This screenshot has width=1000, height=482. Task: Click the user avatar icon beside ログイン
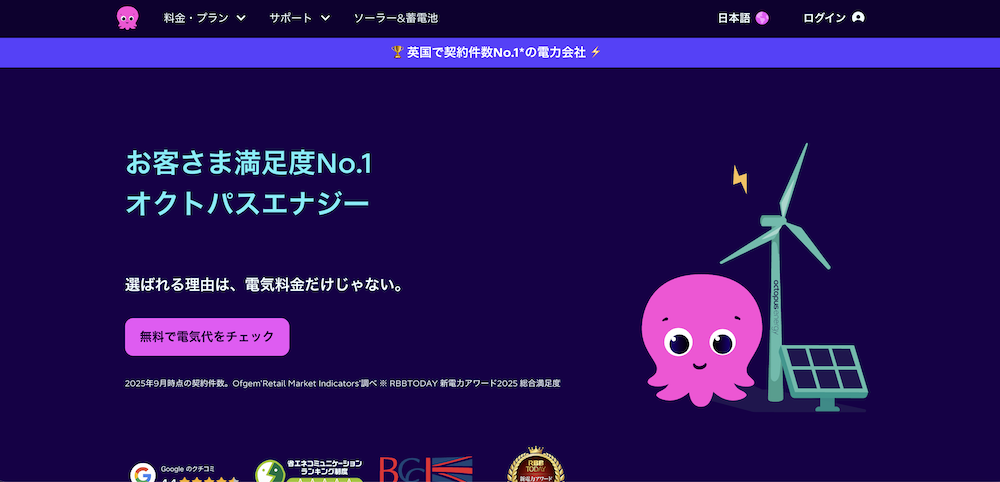pyautogui.click(x=858, y=18)
